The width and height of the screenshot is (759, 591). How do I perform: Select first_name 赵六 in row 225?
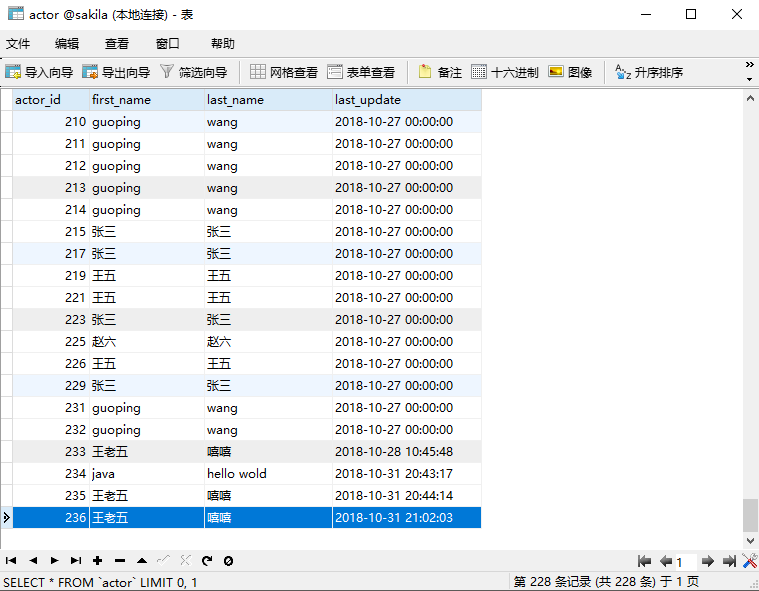(147, 342)
